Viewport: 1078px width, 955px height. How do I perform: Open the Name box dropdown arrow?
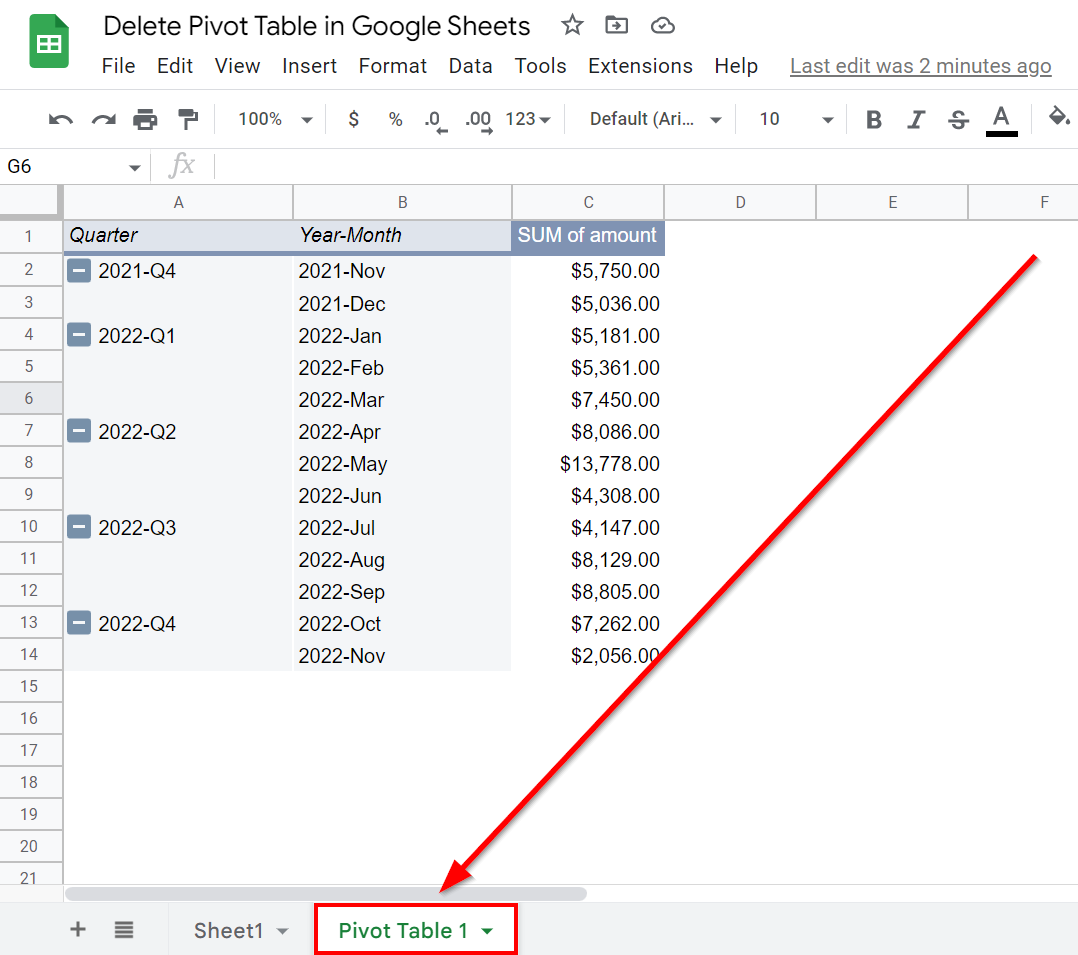tap(134, 167)
